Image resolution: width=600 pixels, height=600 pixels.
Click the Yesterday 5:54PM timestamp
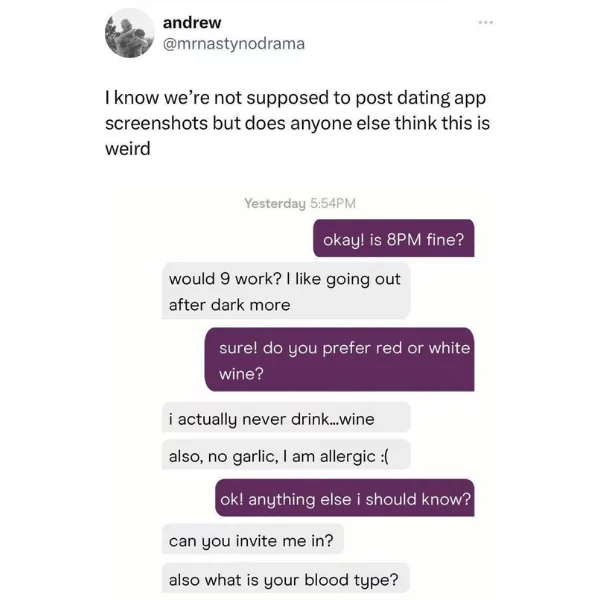point(300,203)
